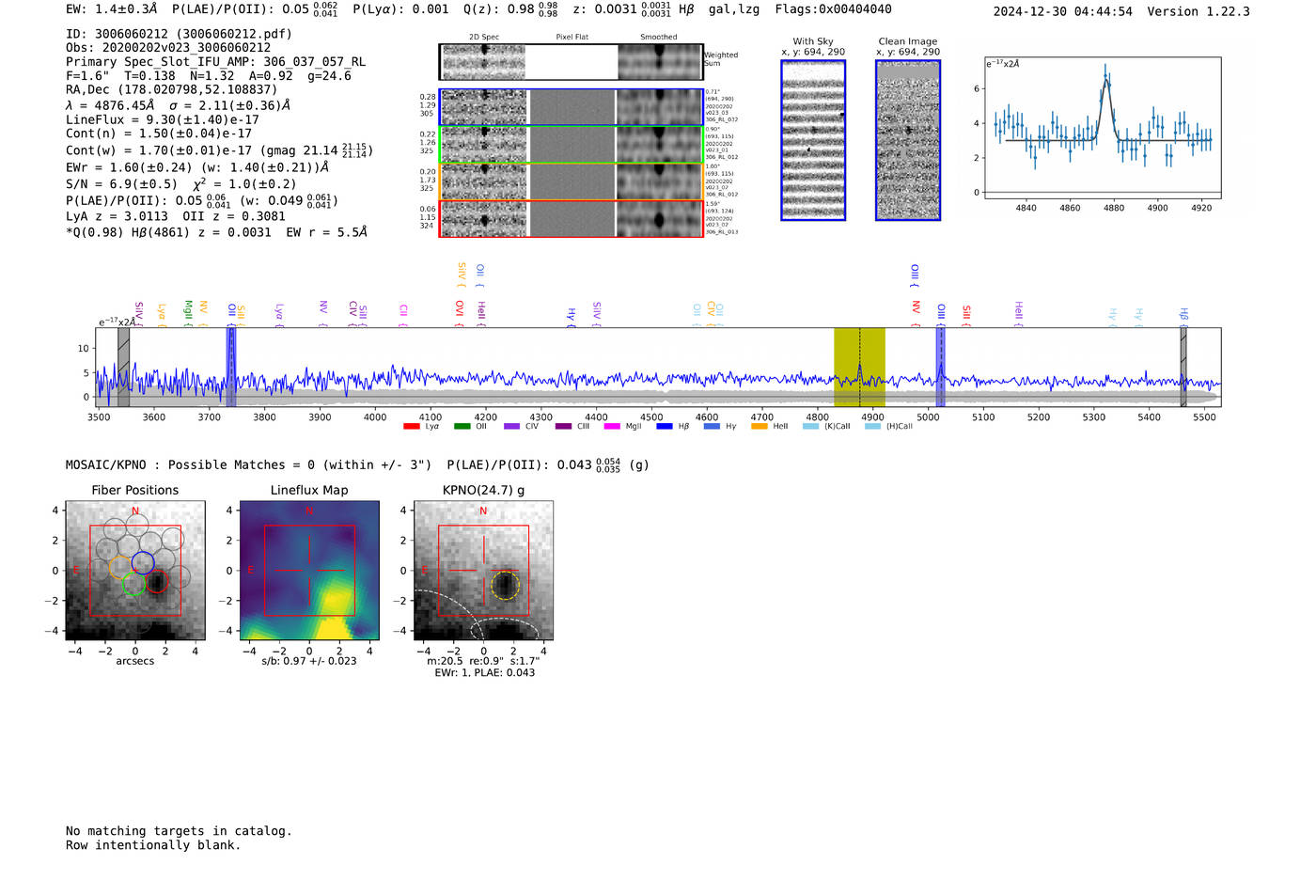Click the magenta MgII legend swatch
Image resolution: width=1316 pixels, height=896 pixels.
(x=612, y=427)
